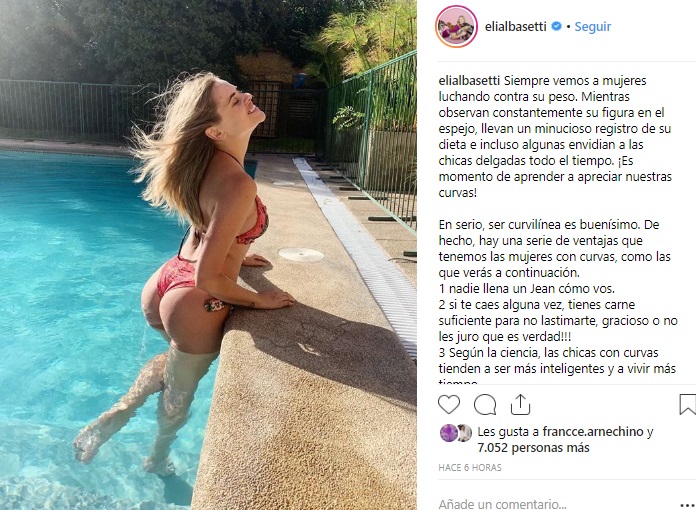
Task: View the 7.052 personas más likes list
Action: [534, 447]
